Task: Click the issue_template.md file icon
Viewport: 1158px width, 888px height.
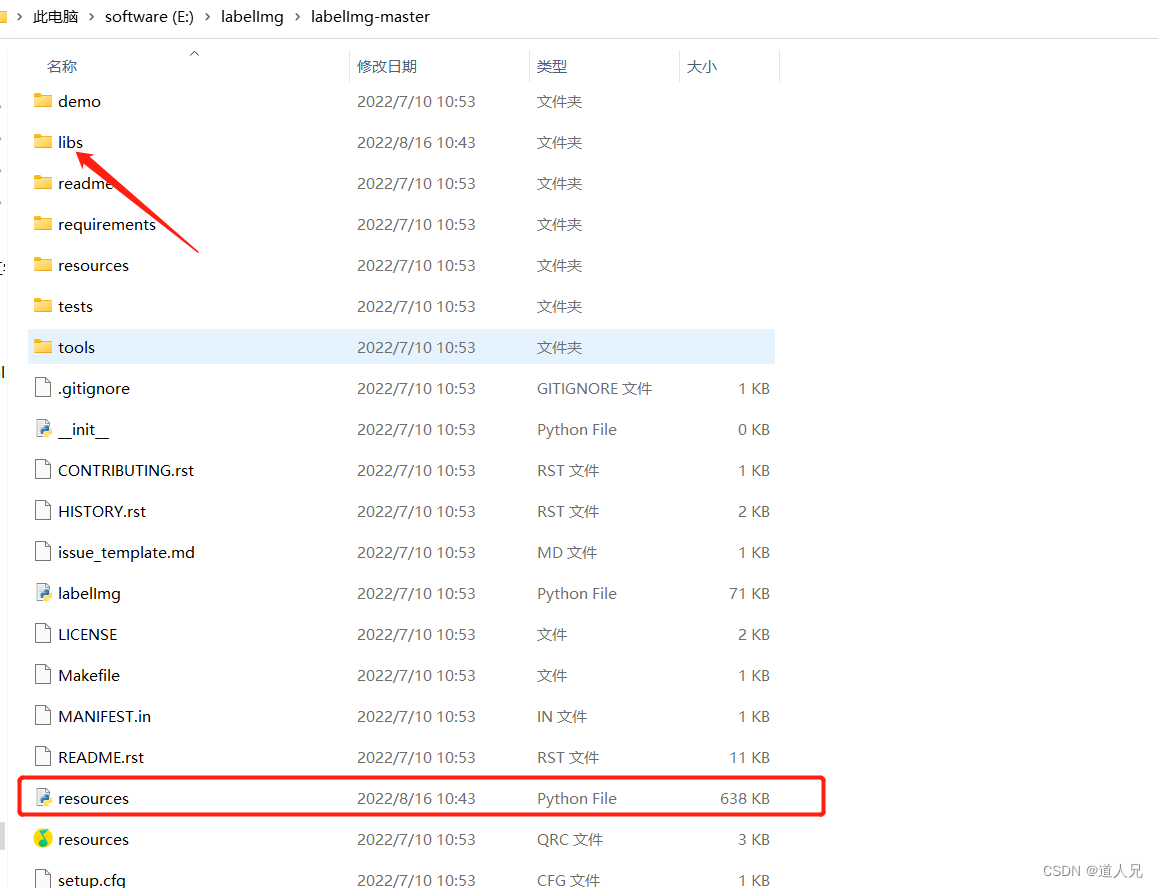Action: pos(43,551)
